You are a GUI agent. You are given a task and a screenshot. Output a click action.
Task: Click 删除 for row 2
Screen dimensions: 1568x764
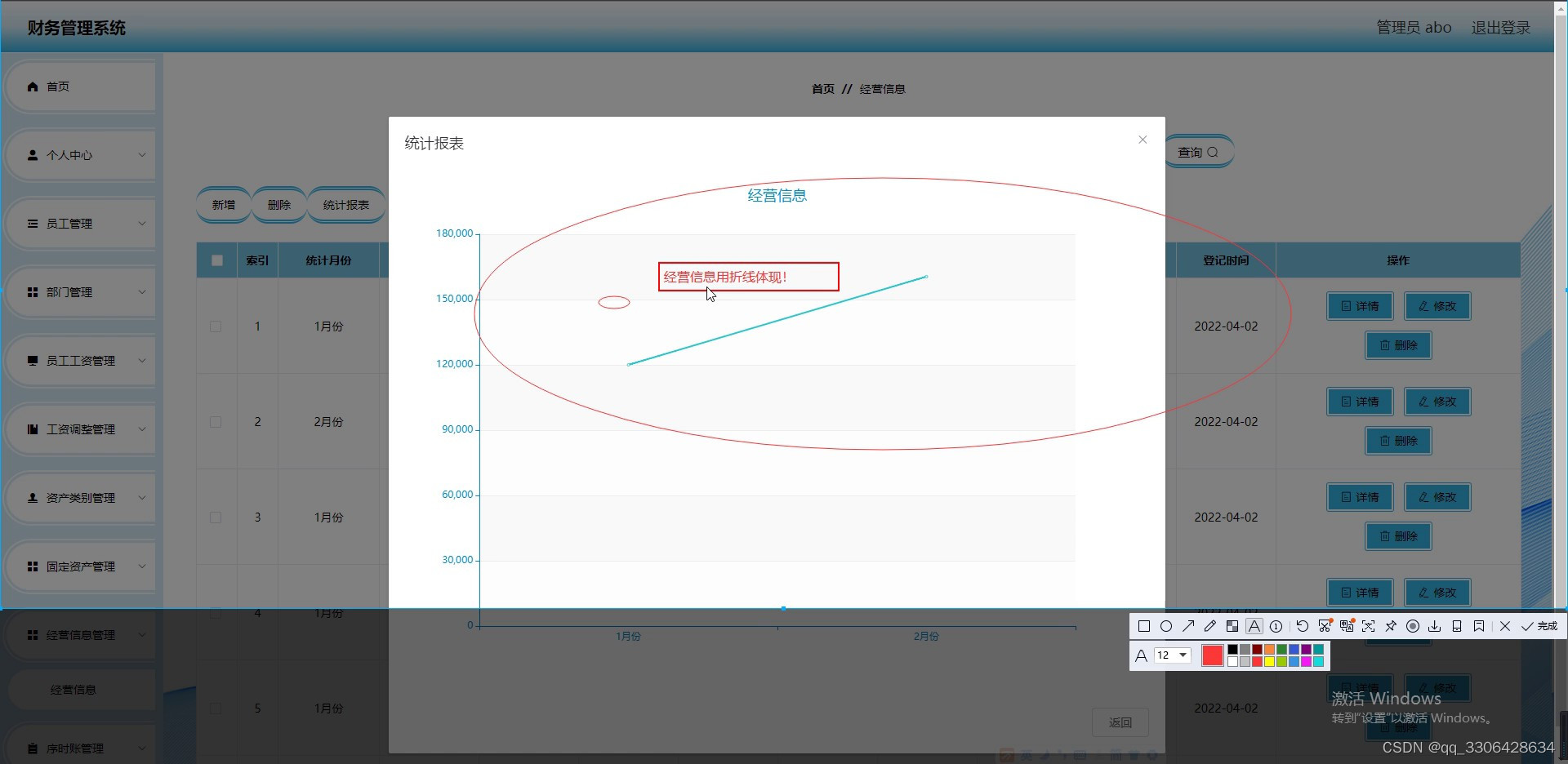click(1399, 441)
